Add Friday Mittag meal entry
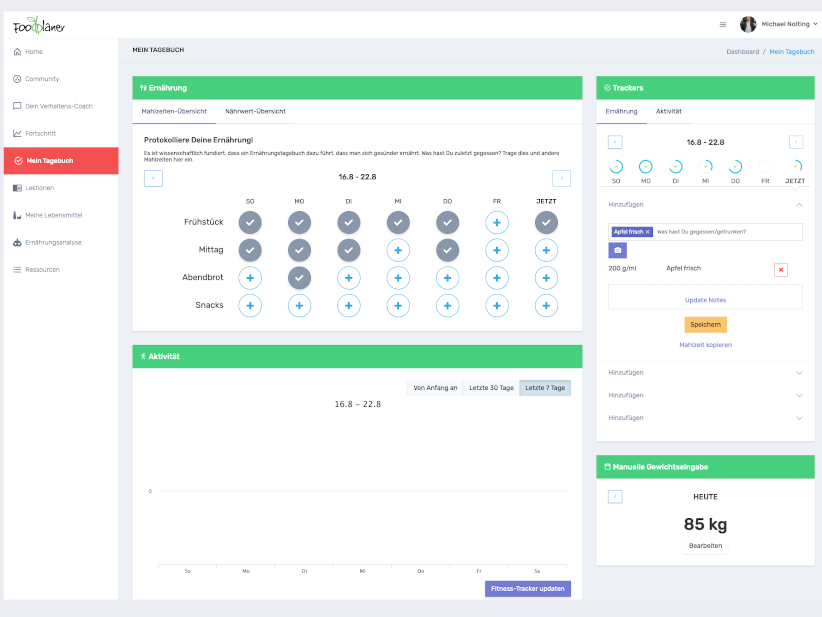 (x=497, y=250)
